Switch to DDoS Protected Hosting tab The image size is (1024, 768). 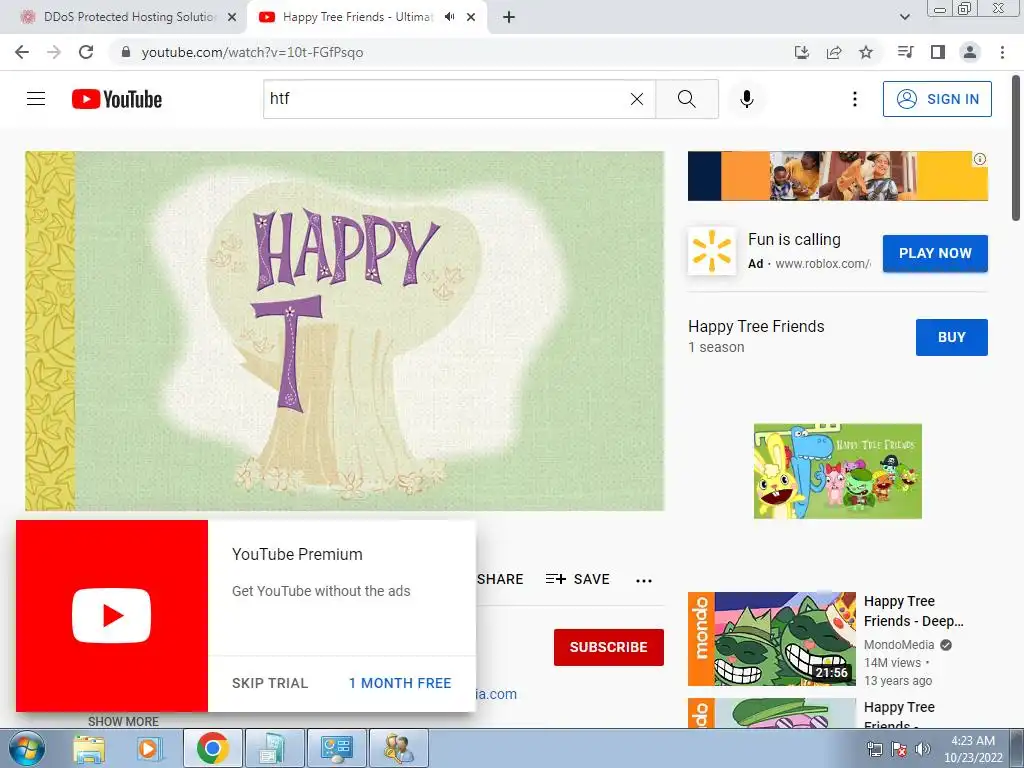click(129, 17)
